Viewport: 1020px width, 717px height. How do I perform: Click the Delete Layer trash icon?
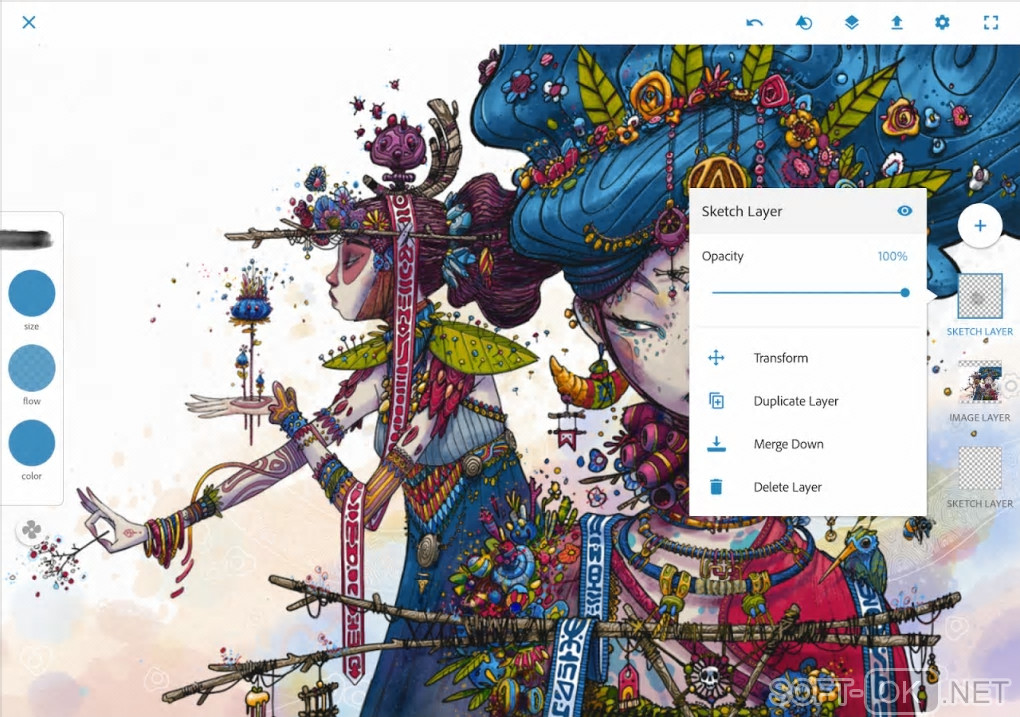pos(716,487)
